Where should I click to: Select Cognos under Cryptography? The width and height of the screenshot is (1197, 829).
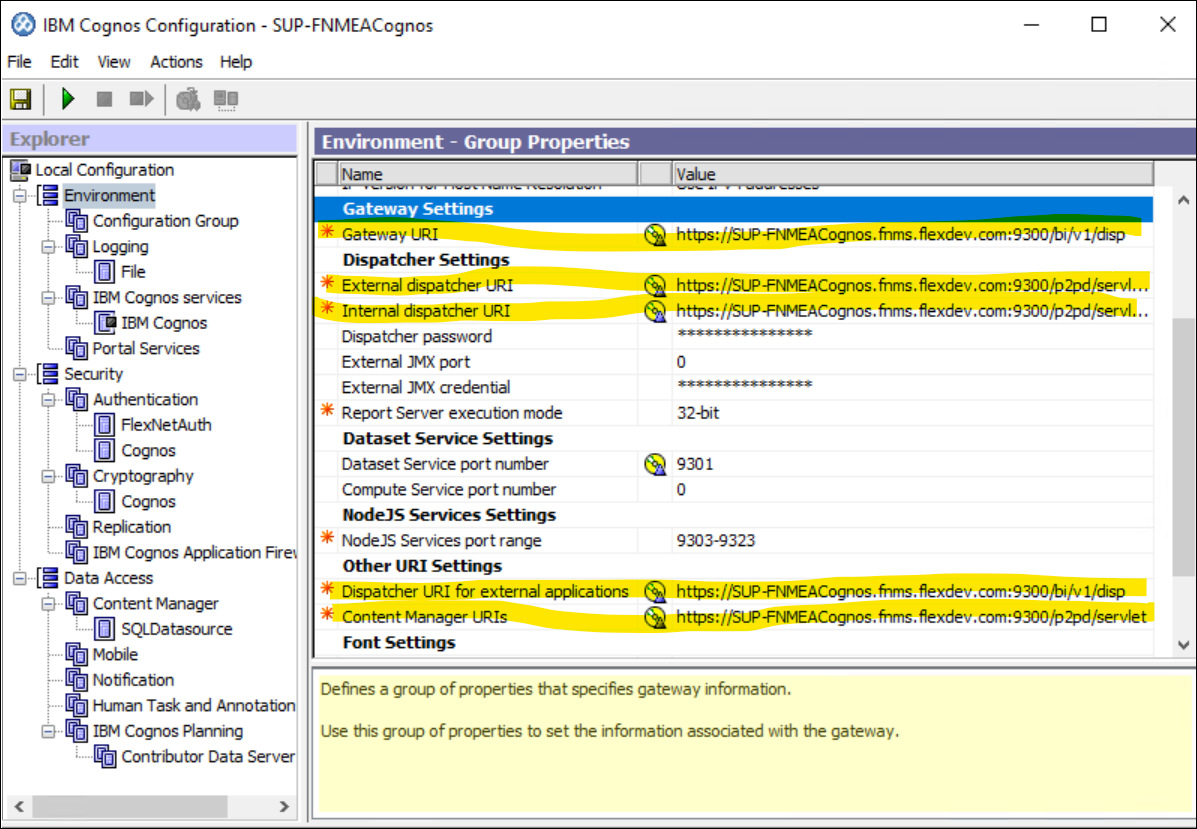pyautogui.click(x=148, y=502)
